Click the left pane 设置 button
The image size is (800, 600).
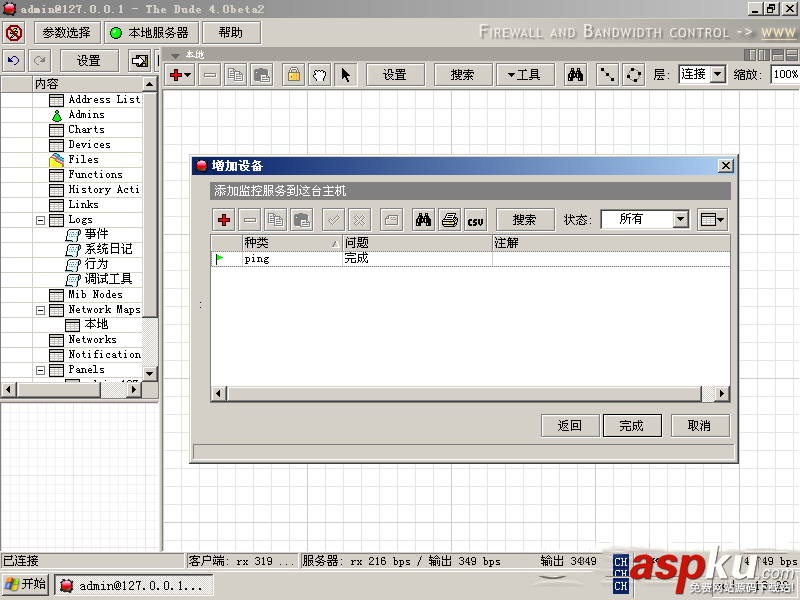tap(89, 61)
